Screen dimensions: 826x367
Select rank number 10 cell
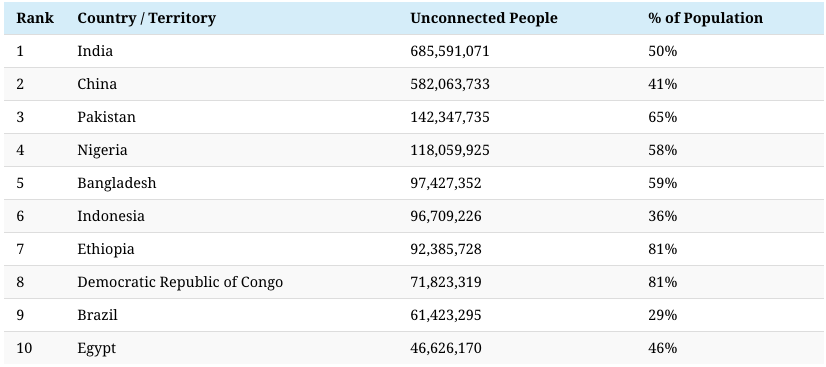tap(24, 348)
